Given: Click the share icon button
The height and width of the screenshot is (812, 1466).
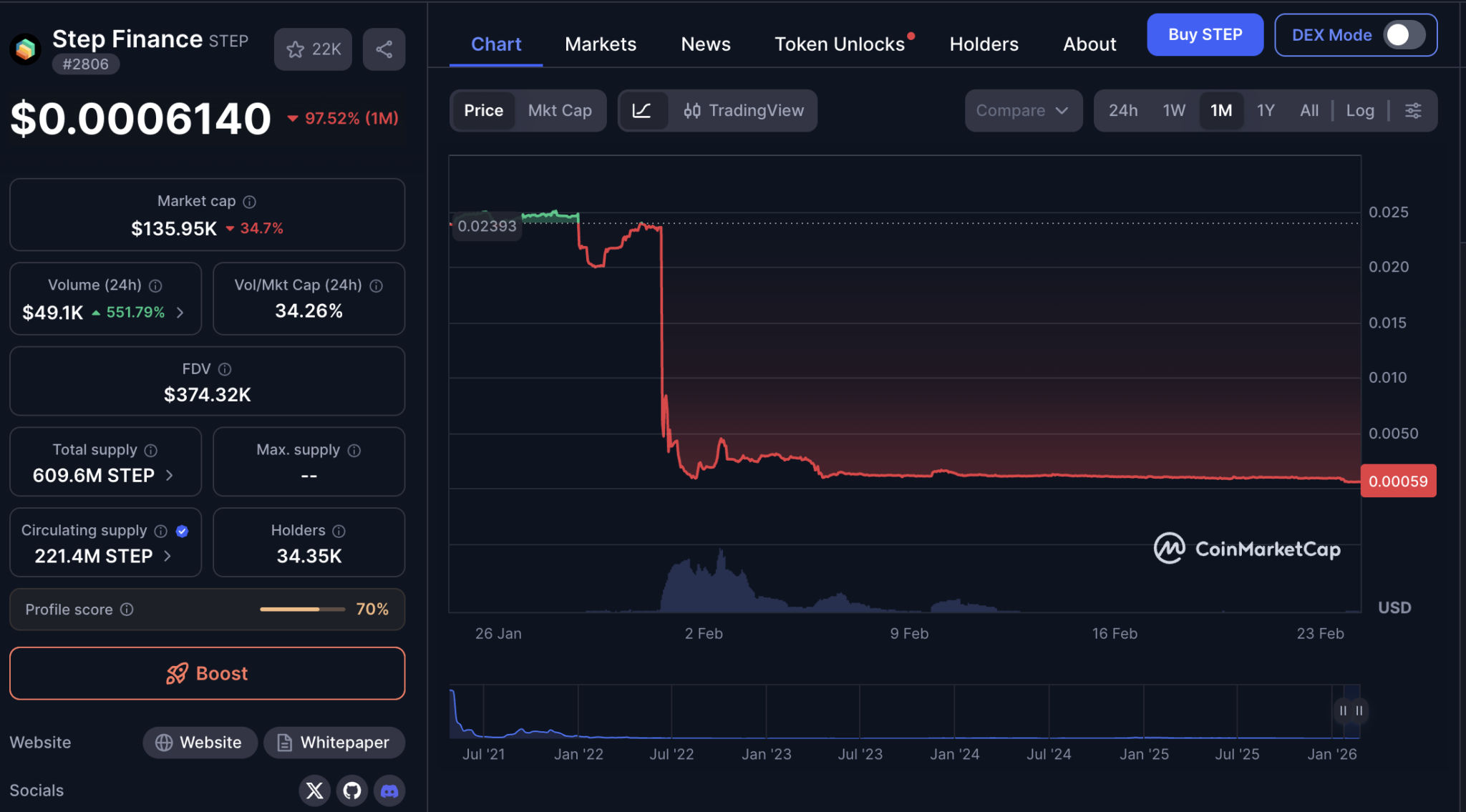Looking at the screenshot, I should tap(384, 49).
